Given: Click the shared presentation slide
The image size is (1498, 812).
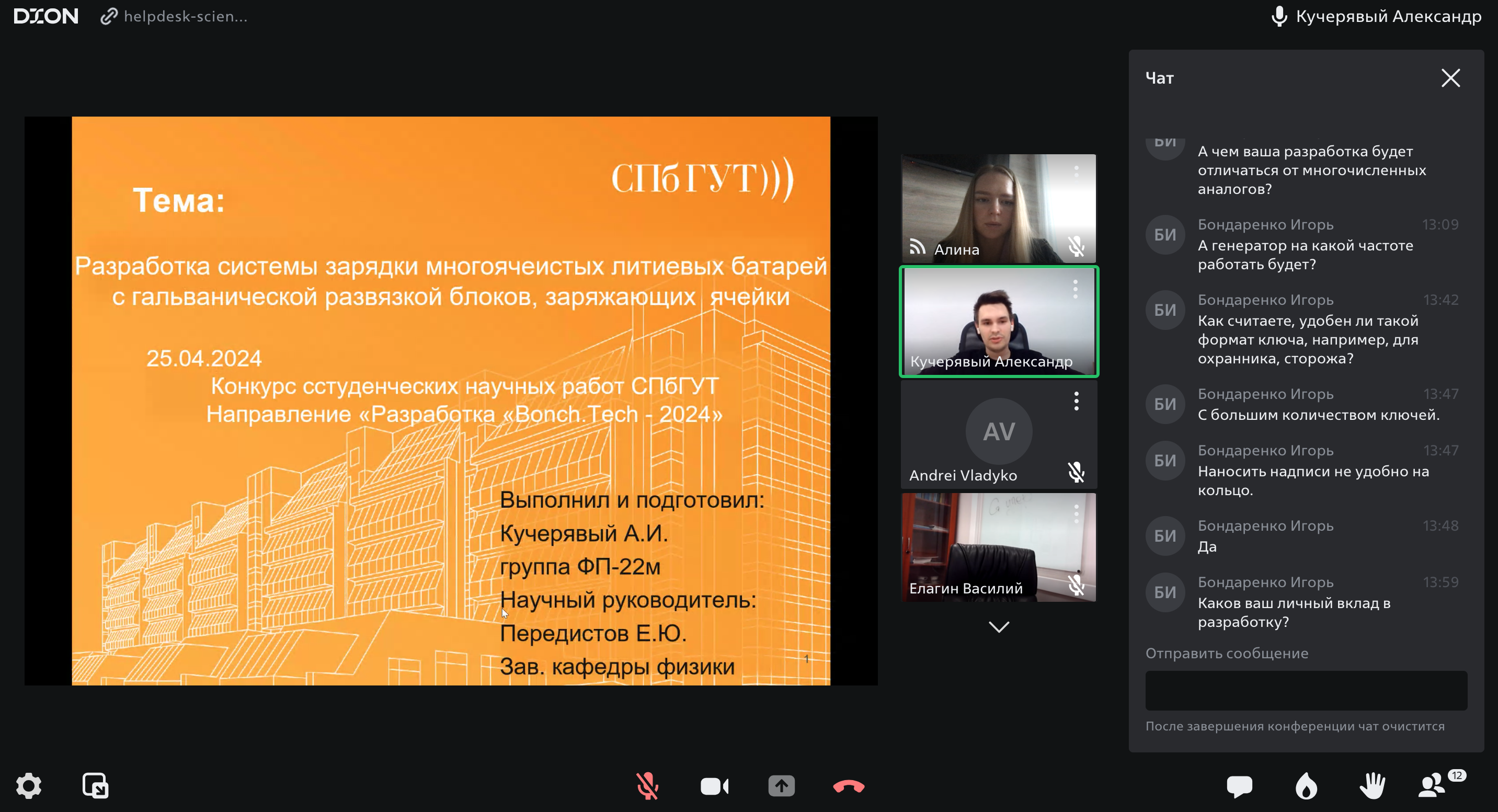Looking at the screenshot, I should (x=451, y=401).
